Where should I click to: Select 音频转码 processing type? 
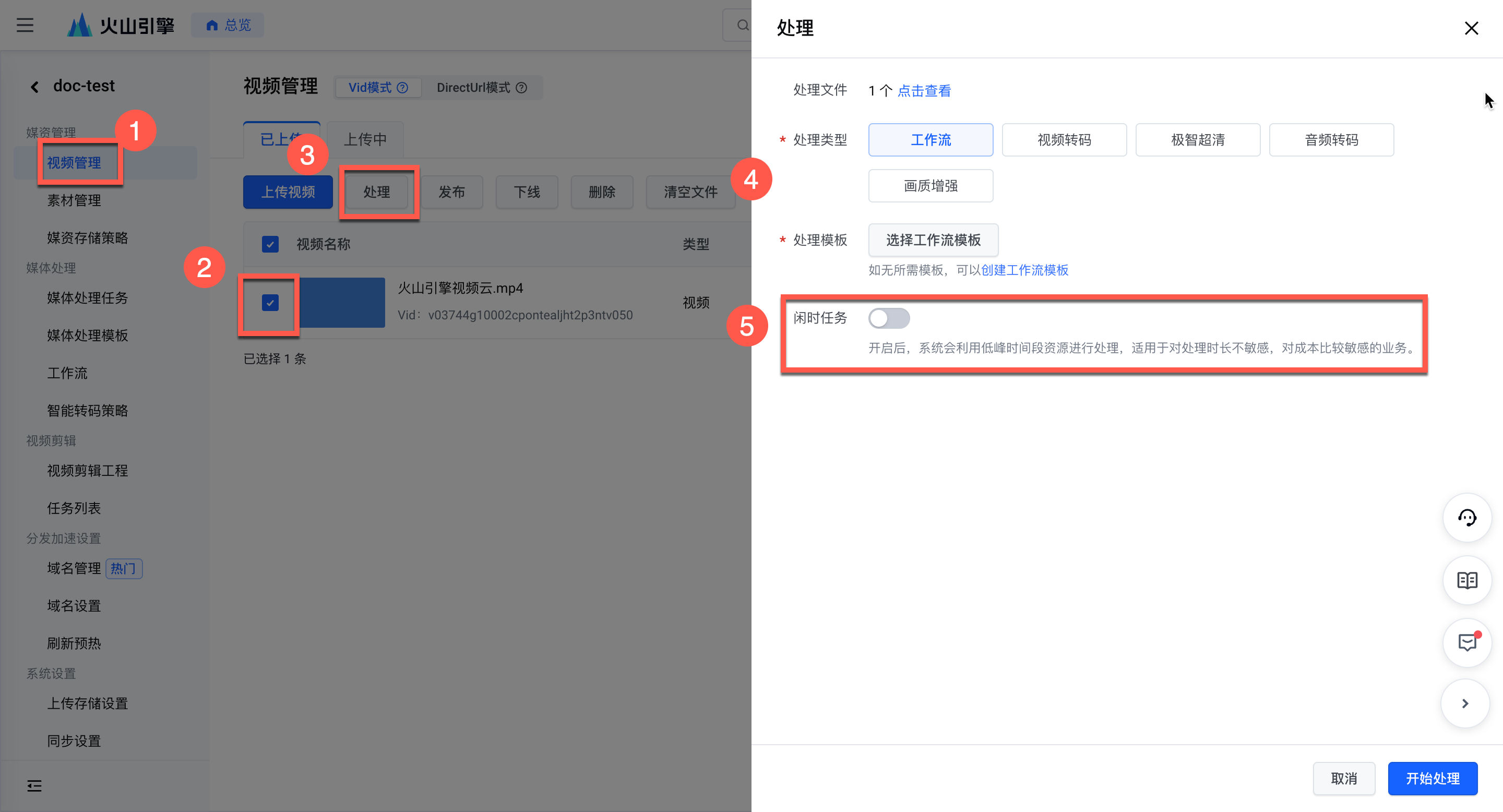tap(1331, 140)
